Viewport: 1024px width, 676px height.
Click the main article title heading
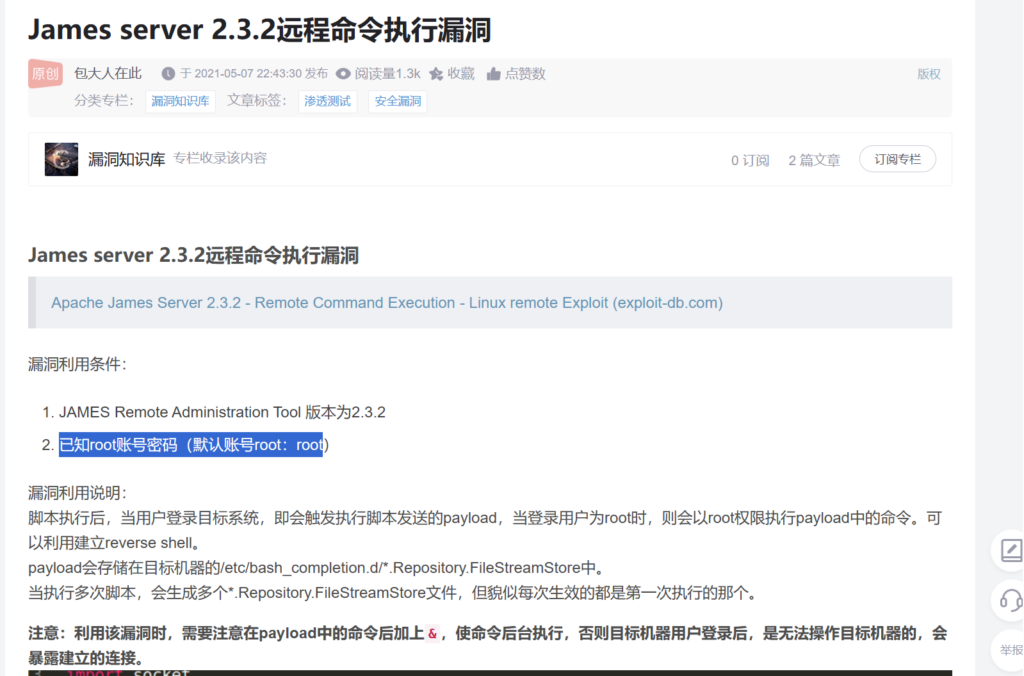pos(259,30)
